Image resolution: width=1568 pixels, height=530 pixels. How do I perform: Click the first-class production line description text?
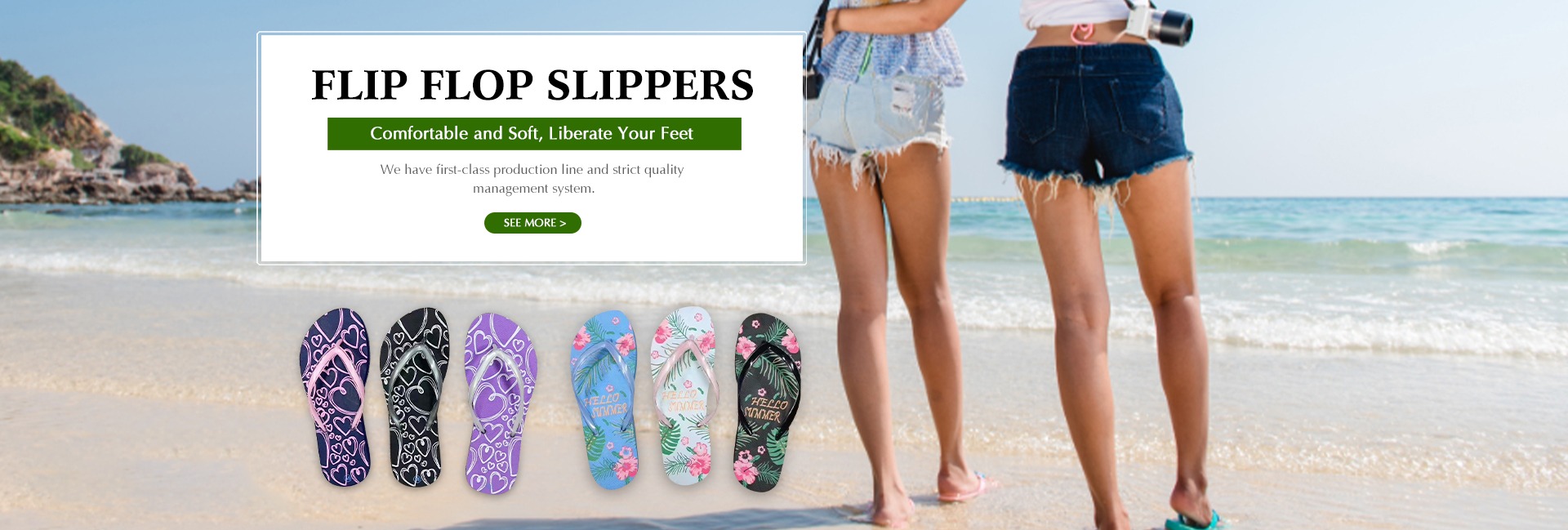[x=532, y=179]
